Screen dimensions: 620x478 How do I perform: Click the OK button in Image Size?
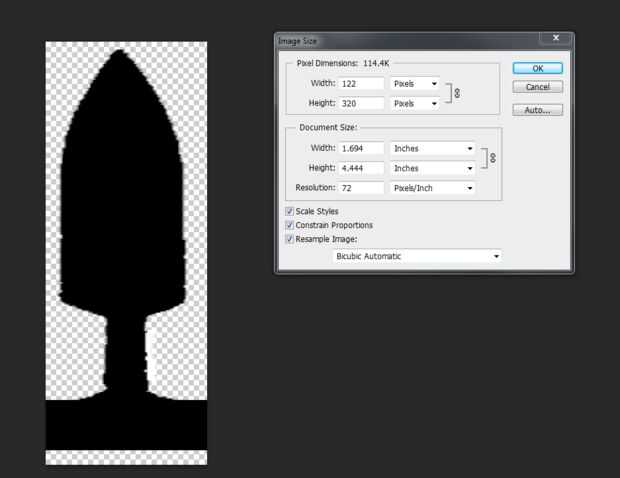pyautogui.click(x=537, y=68)
